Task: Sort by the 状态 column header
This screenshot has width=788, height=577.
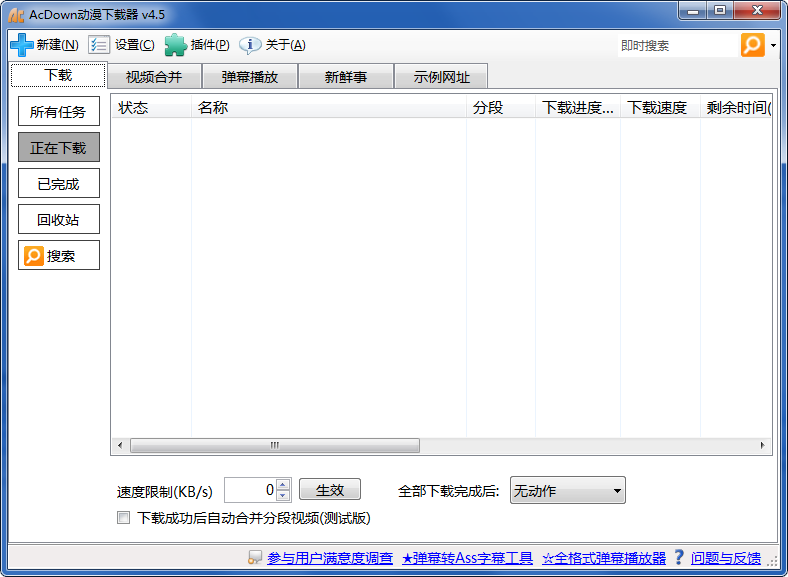Action: coord(151,108)
